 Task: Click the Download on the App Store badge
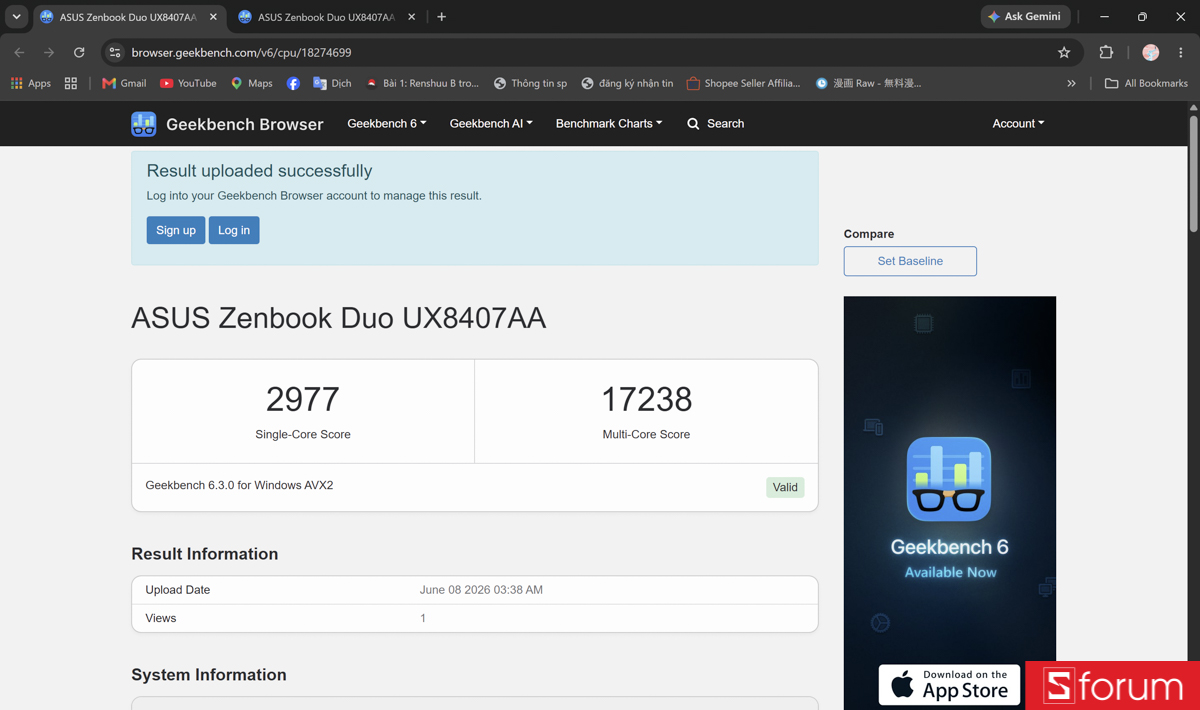[x=949, y=685]
